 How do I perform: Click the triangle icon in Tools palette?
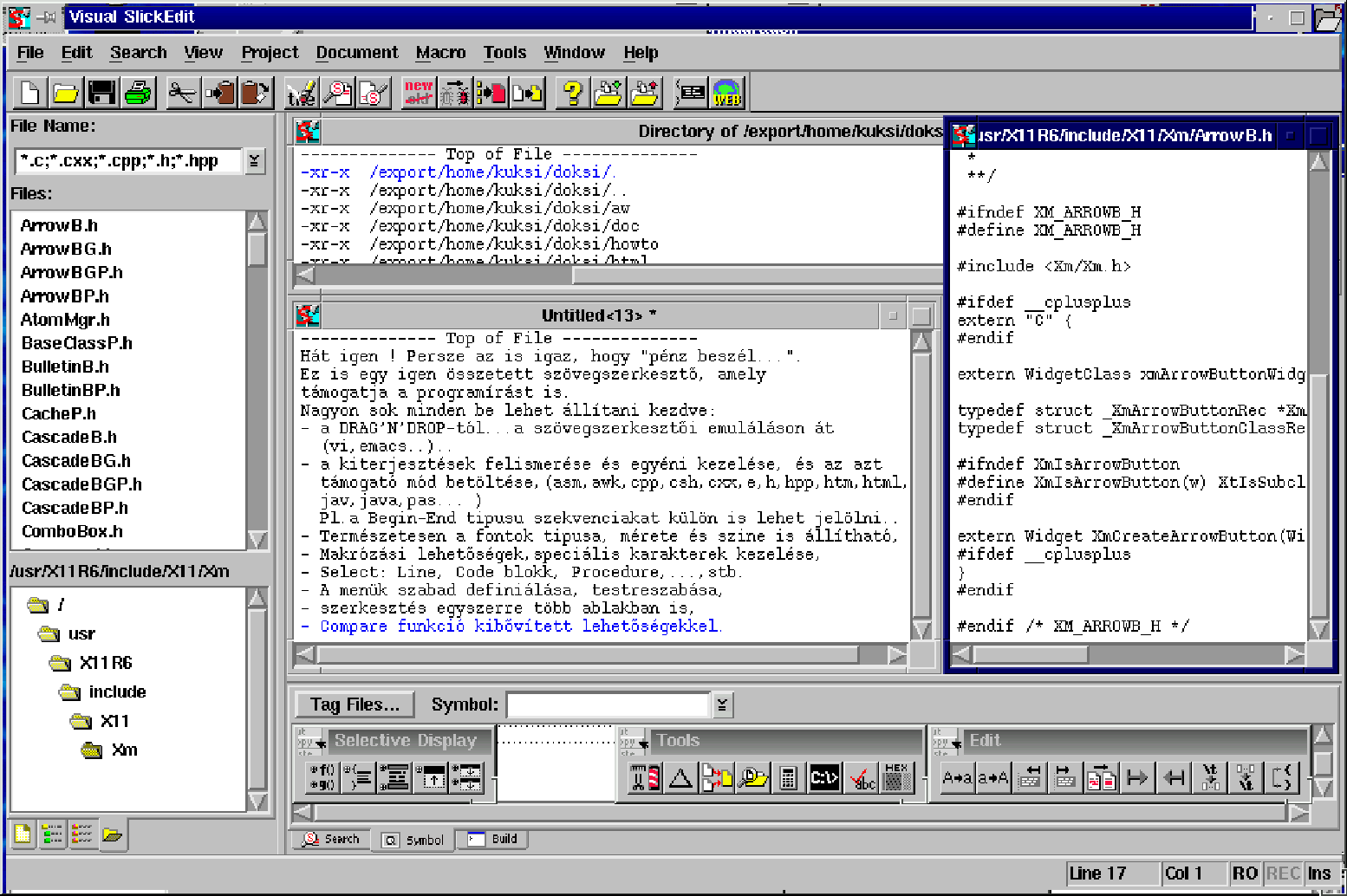pos(681,777)
